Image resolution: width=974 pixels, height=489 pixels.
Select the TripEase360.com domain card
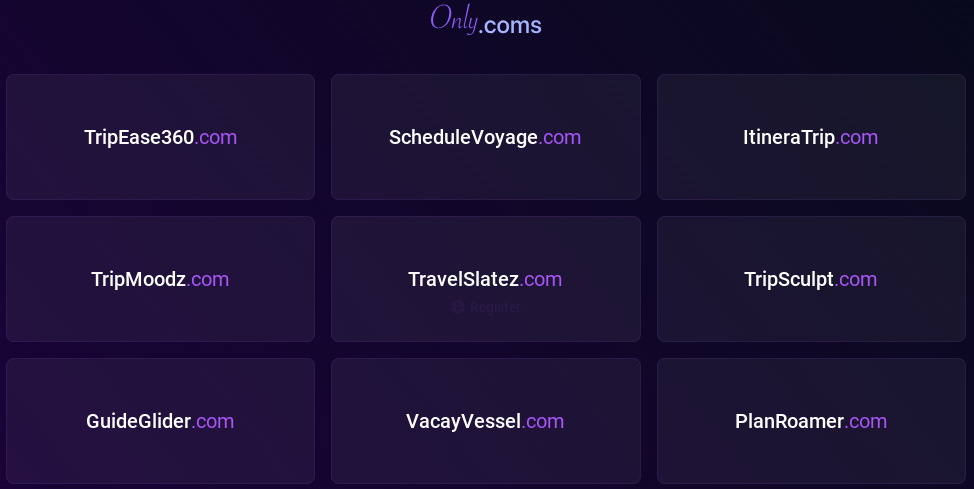click(x=160, y=137)
